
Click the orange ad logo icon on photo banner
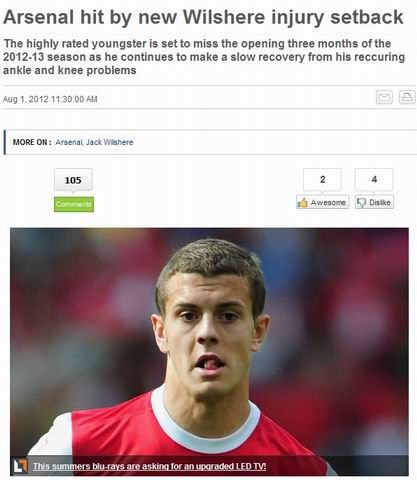point(20,466)
